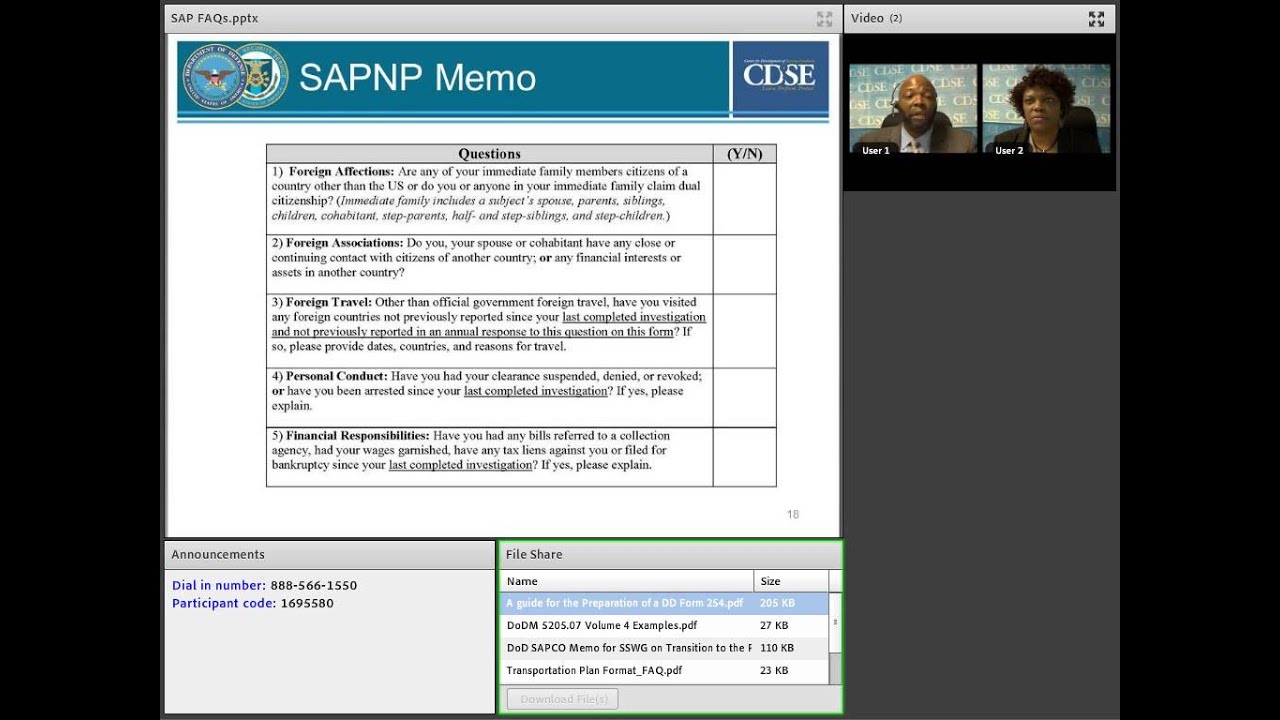Image resolution: width=1280 pixels, height=720 pixels.
Task: Maximize the SAP FAQs.pptx share pod
Action: point(824,18)
